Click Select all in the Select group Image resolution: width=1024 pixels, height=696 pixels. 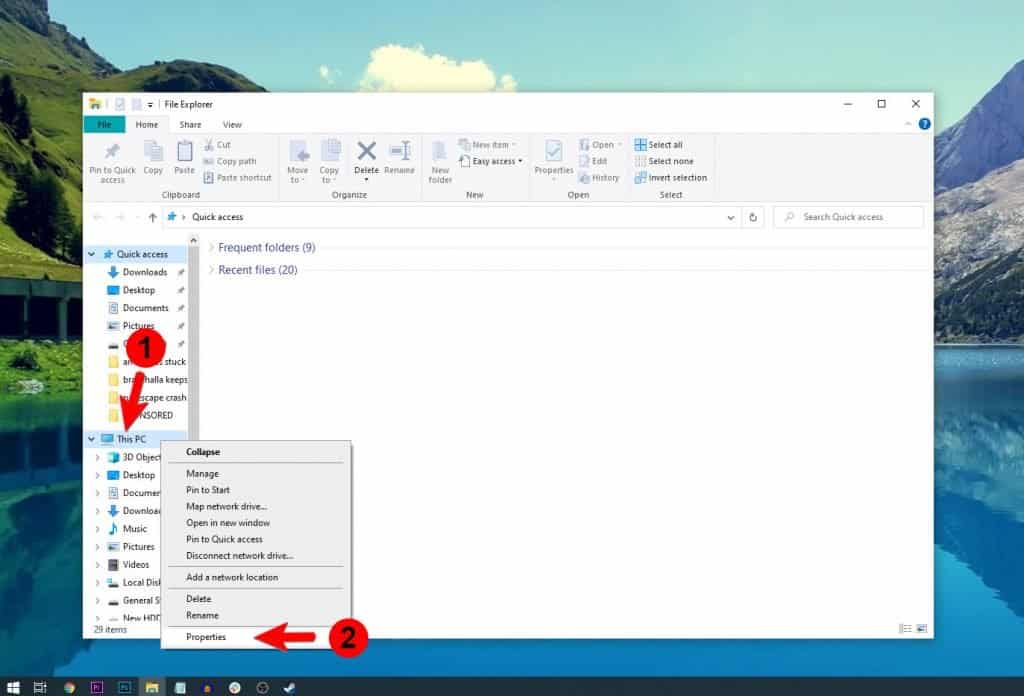click(658, 144)
